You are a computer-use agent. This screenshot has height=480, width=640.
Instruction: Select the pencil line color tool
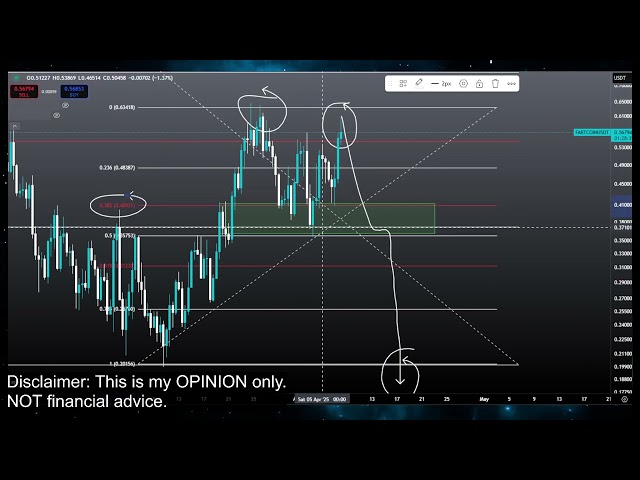tap(419, 84)
